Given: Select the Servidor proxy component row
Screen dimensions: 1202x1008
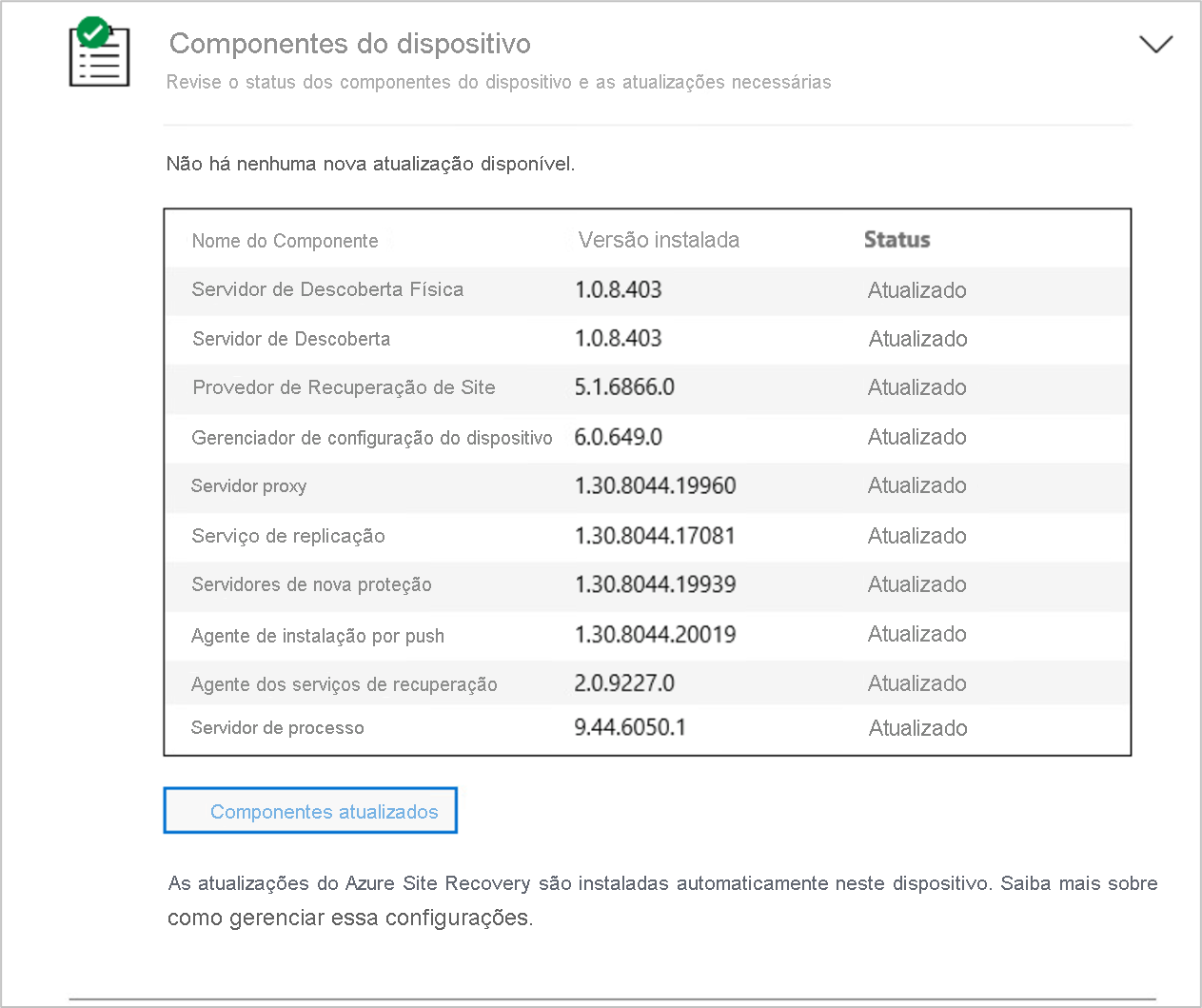Looking at the screenshot, I should tap(249, 486).
